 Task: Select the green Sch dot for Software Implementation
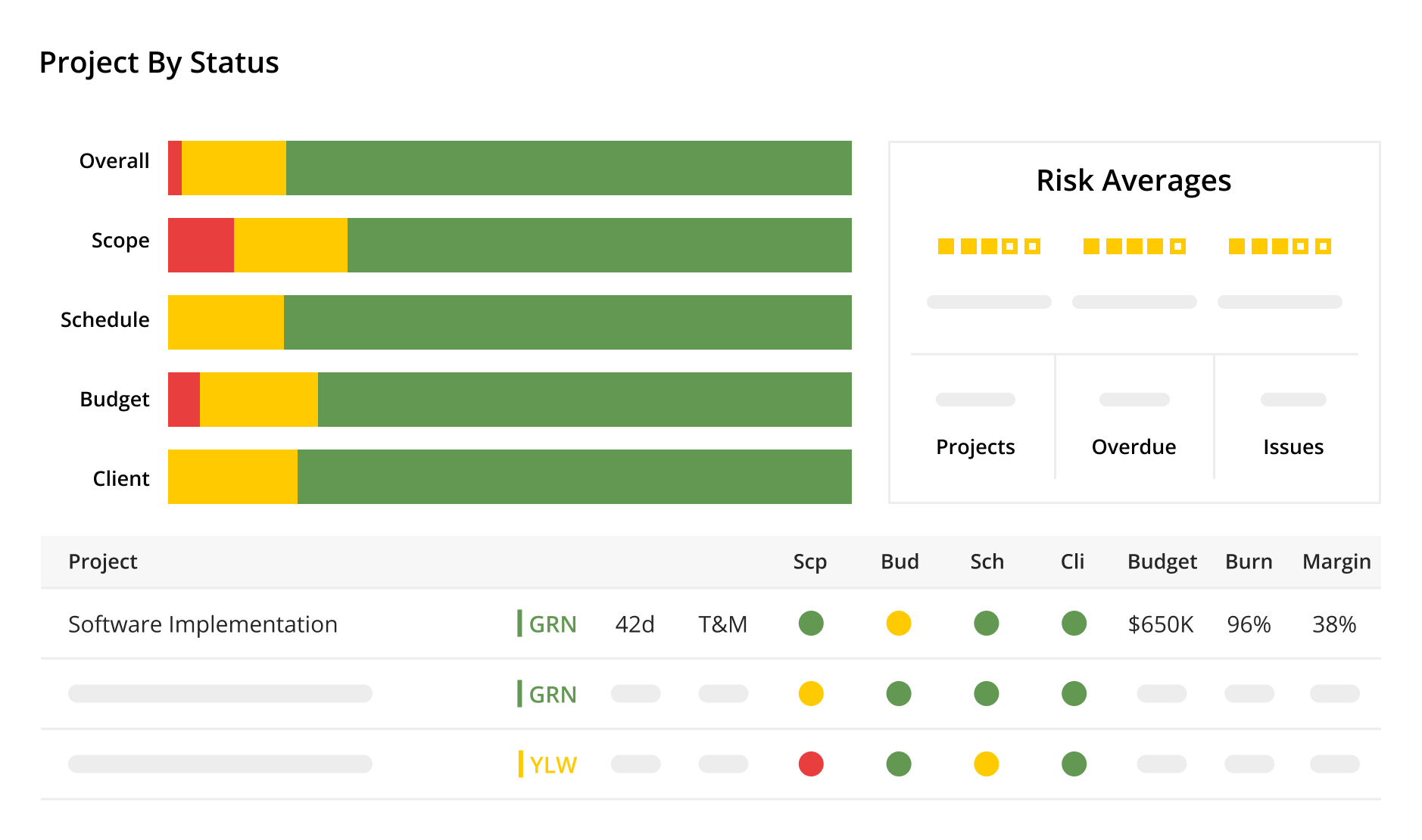pyautogui.click(x=986, y=624)
